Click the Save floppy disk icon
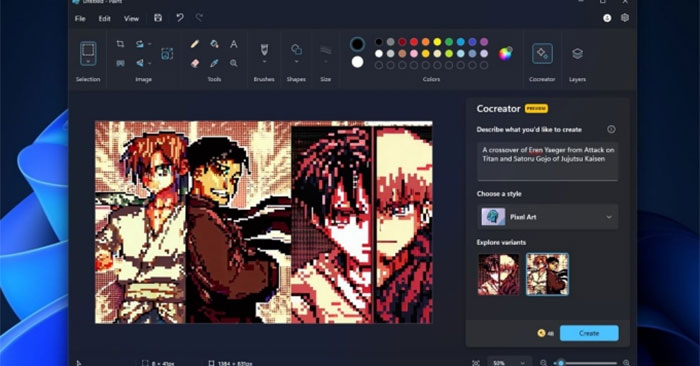Screen dimensions: 700x366 (158, 18)
